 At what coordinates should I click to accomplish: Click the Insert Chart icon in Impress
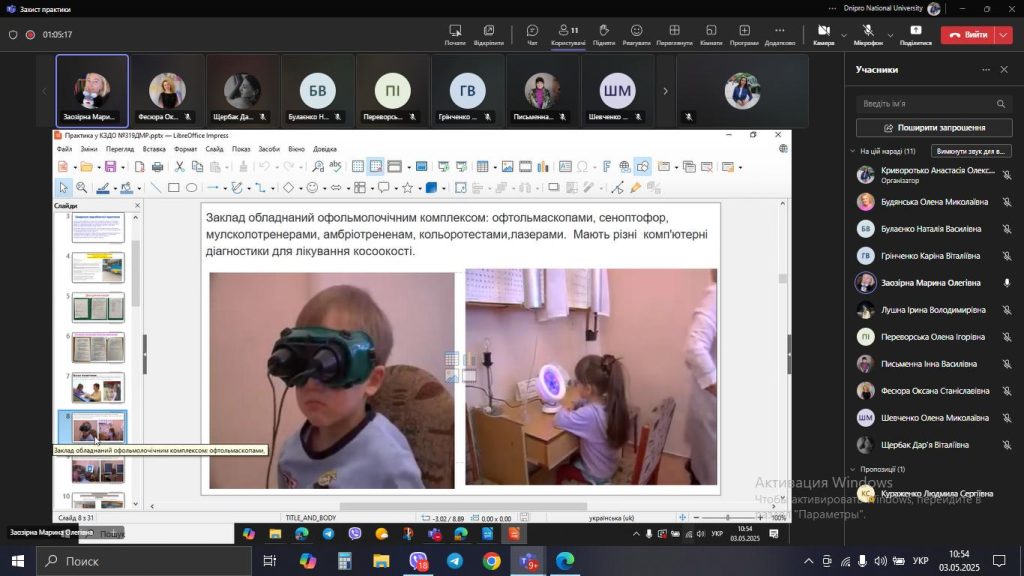point(543,167)
